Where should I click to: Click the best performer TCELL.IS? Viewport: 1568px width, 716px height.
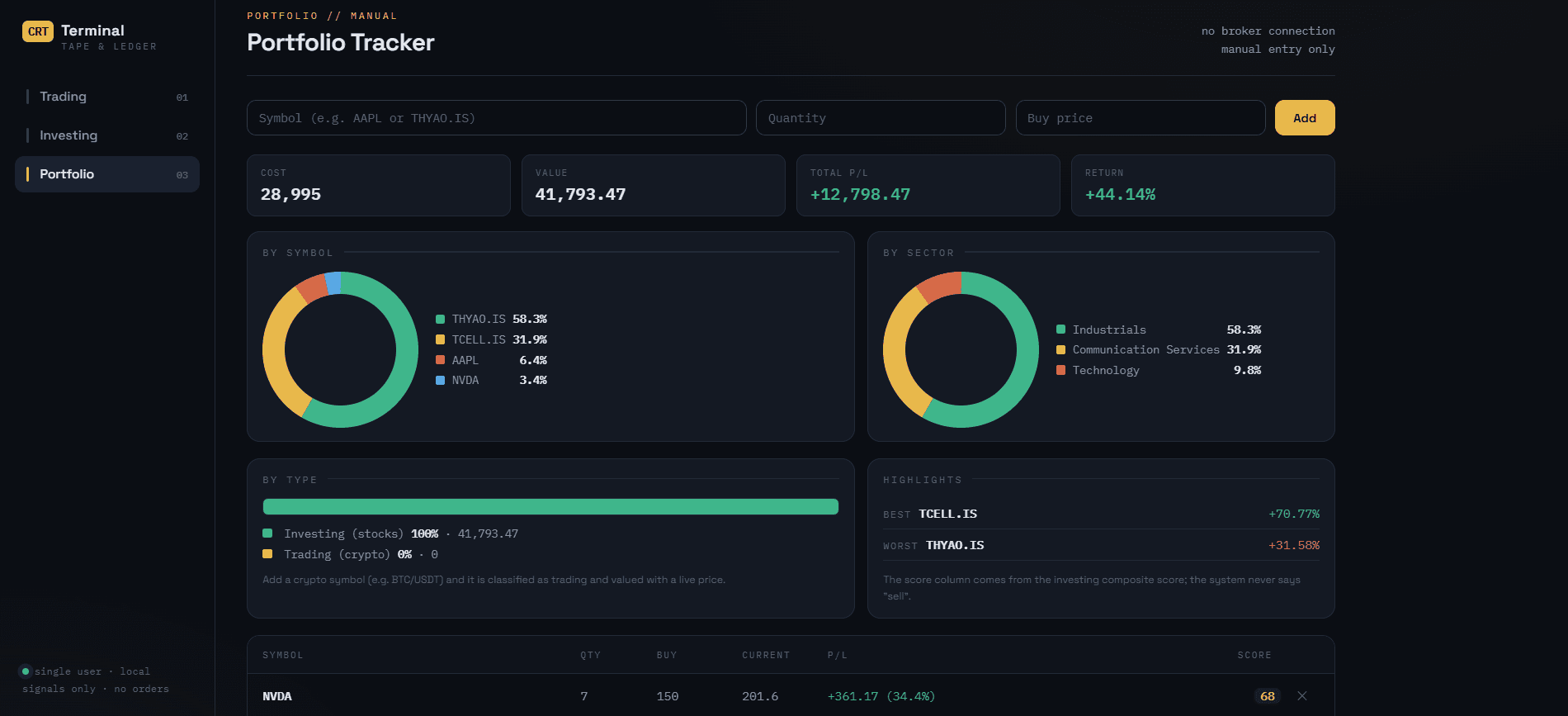pos(947,514)
